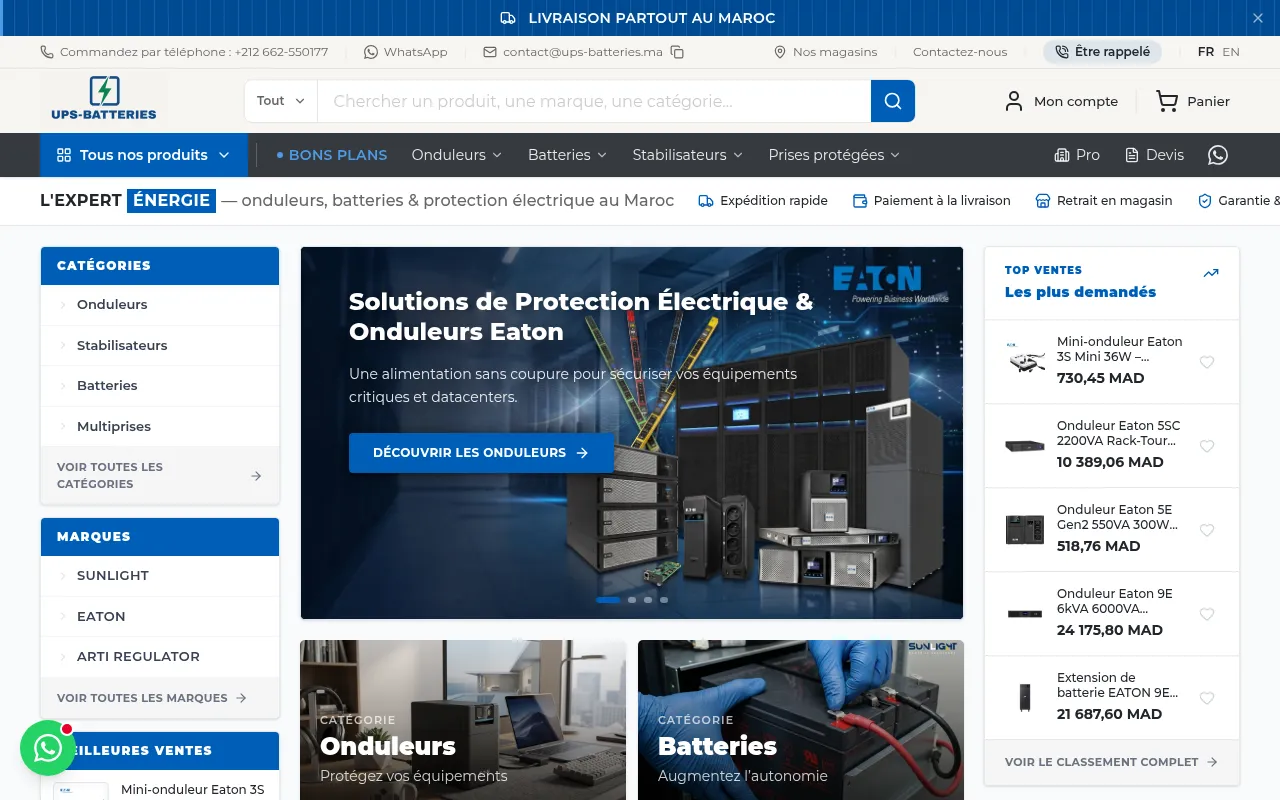Expand the Batteries nav dropdown
Image resolution: width=1280 pixels, height=800 pixels.
point(567,155)
